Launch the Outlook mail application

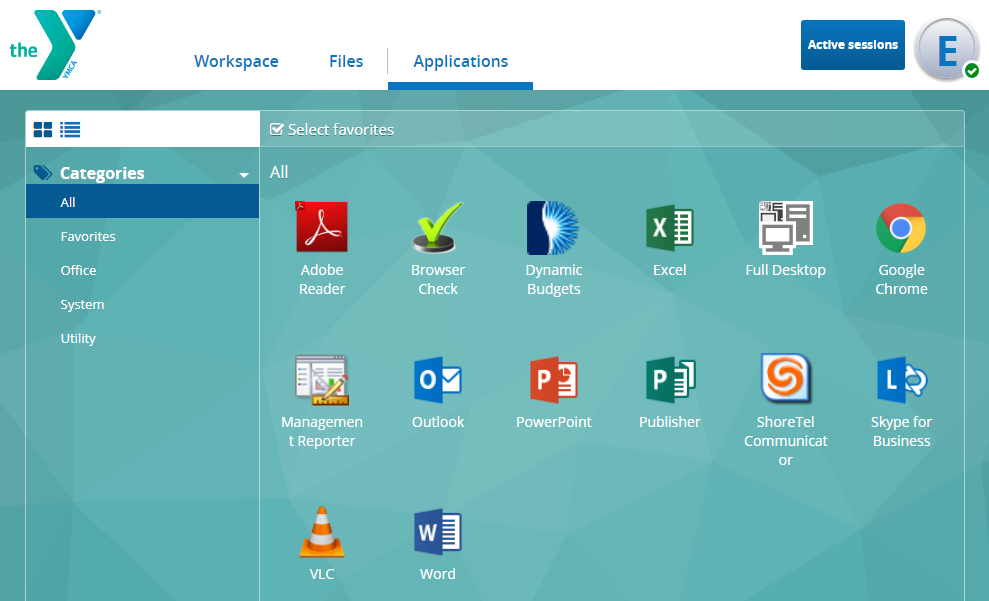437,380
